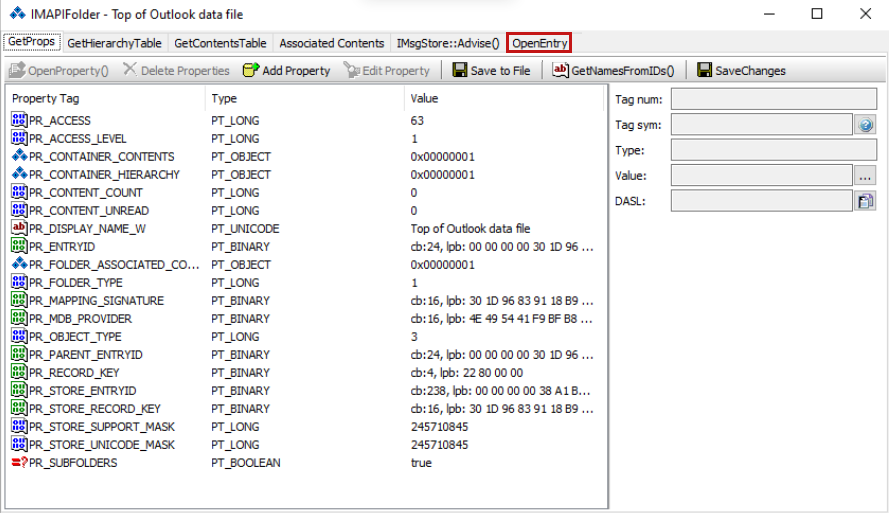
Task: Click value 3 of PR_OBJECT_TYPE
Action: coord(414,337)
